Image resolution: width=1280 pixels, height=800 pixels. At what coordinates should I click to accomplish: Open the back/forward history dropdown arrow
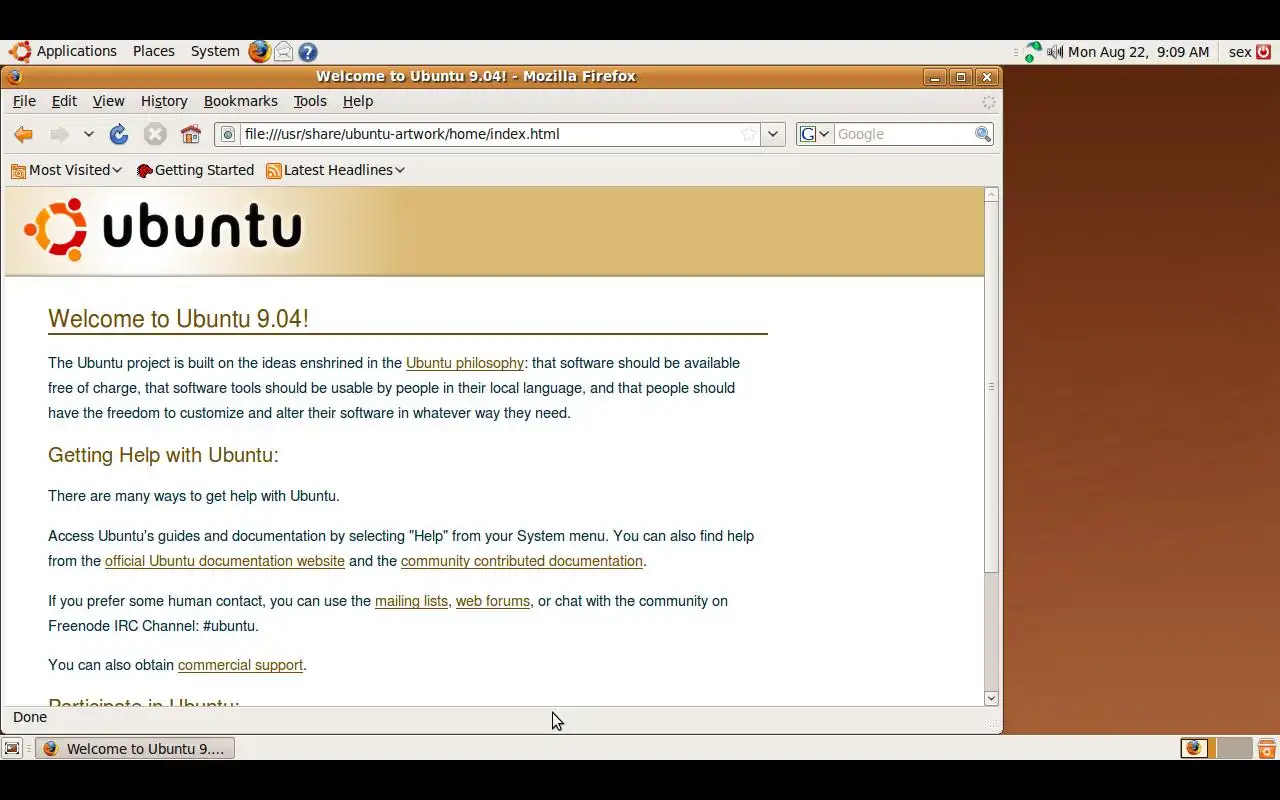tap(88, 134)
